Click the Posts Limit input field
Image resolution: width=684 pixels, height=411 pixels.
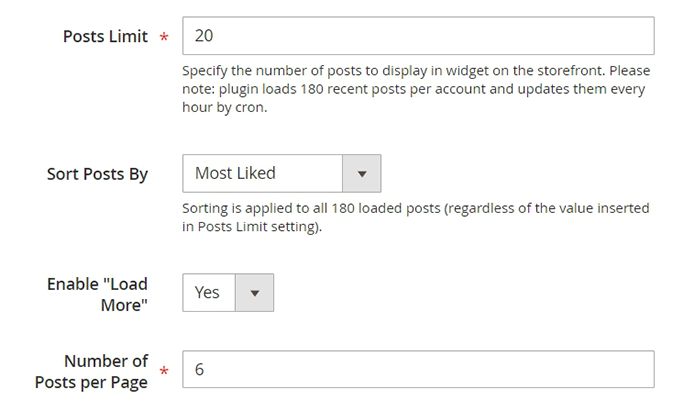(x=418, y=36)
